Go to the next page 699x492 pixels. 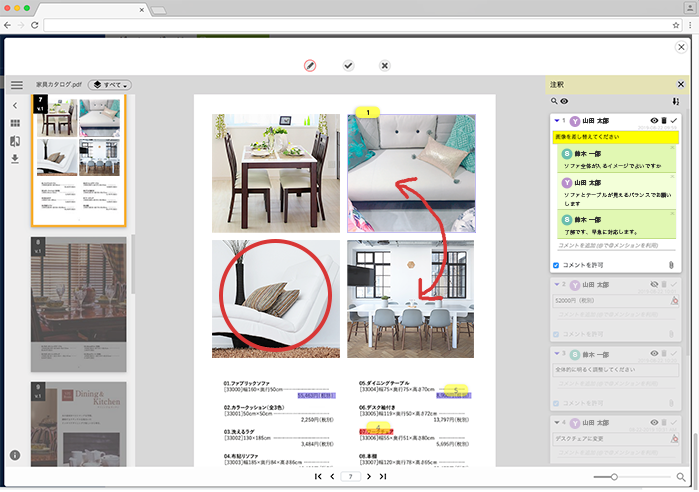click(x=368, y=477)
